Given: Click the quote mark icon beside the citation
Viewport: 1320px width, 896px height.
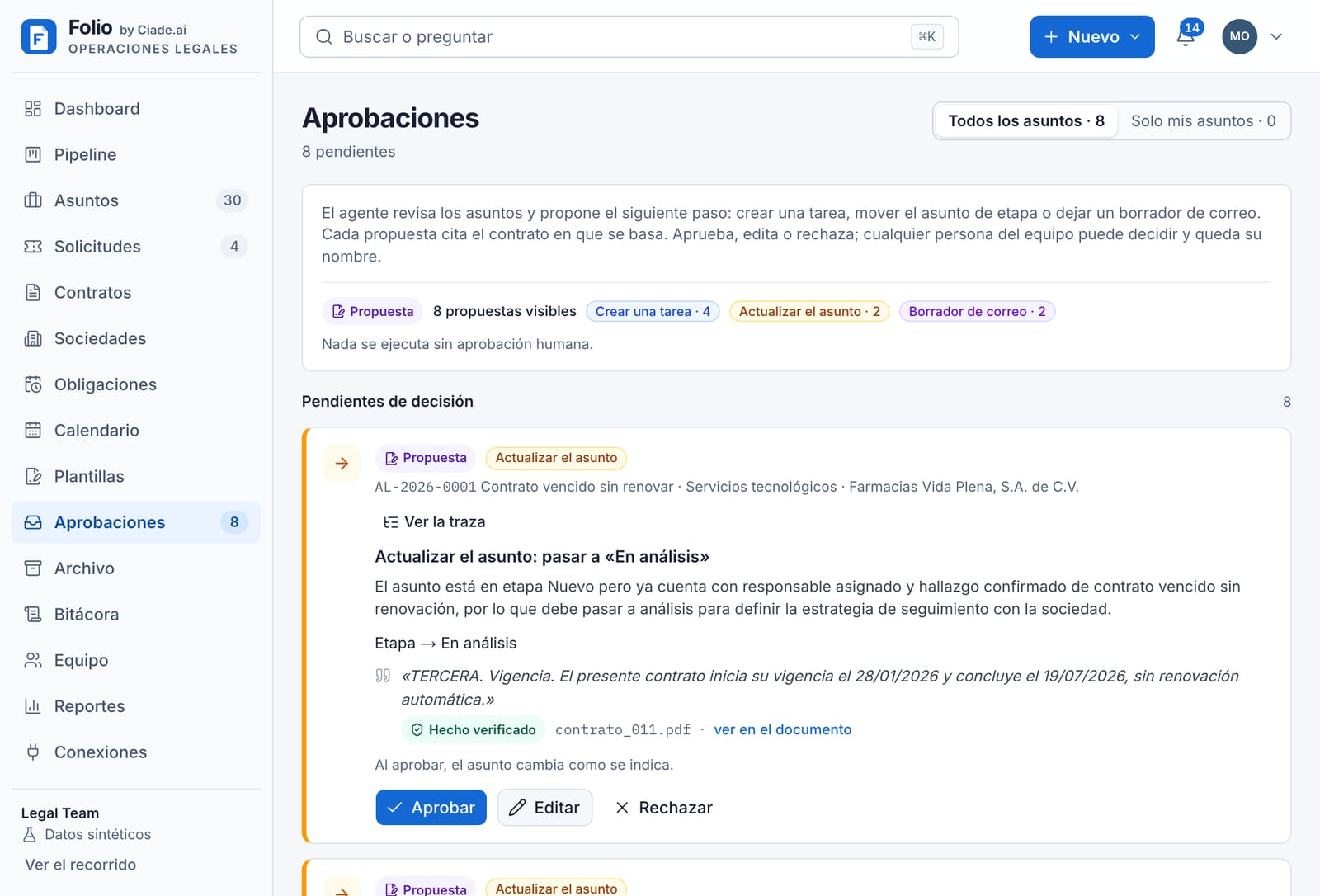Looking at the screenshot, I should coord(383,676).
